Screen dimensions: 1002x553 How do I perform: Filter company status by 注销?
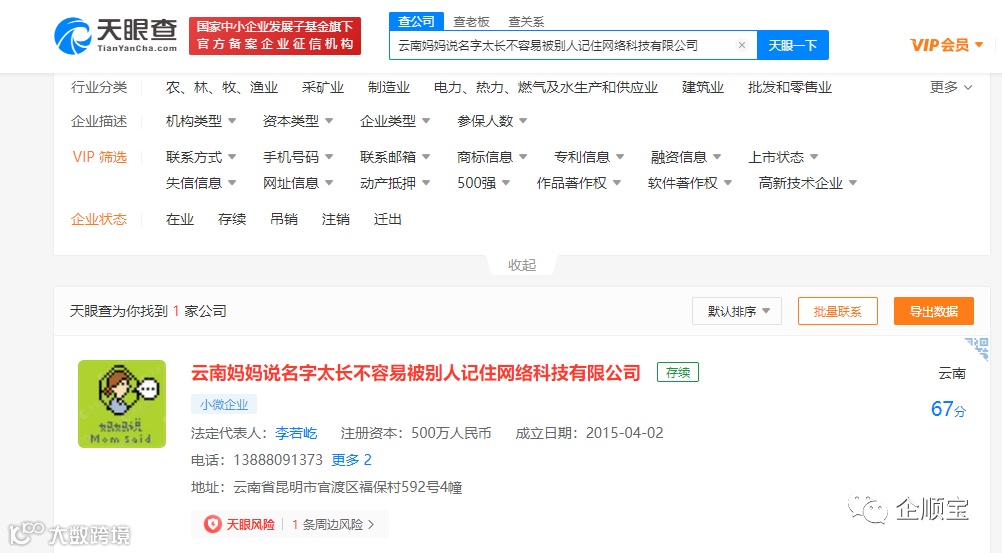coord(335,219)
